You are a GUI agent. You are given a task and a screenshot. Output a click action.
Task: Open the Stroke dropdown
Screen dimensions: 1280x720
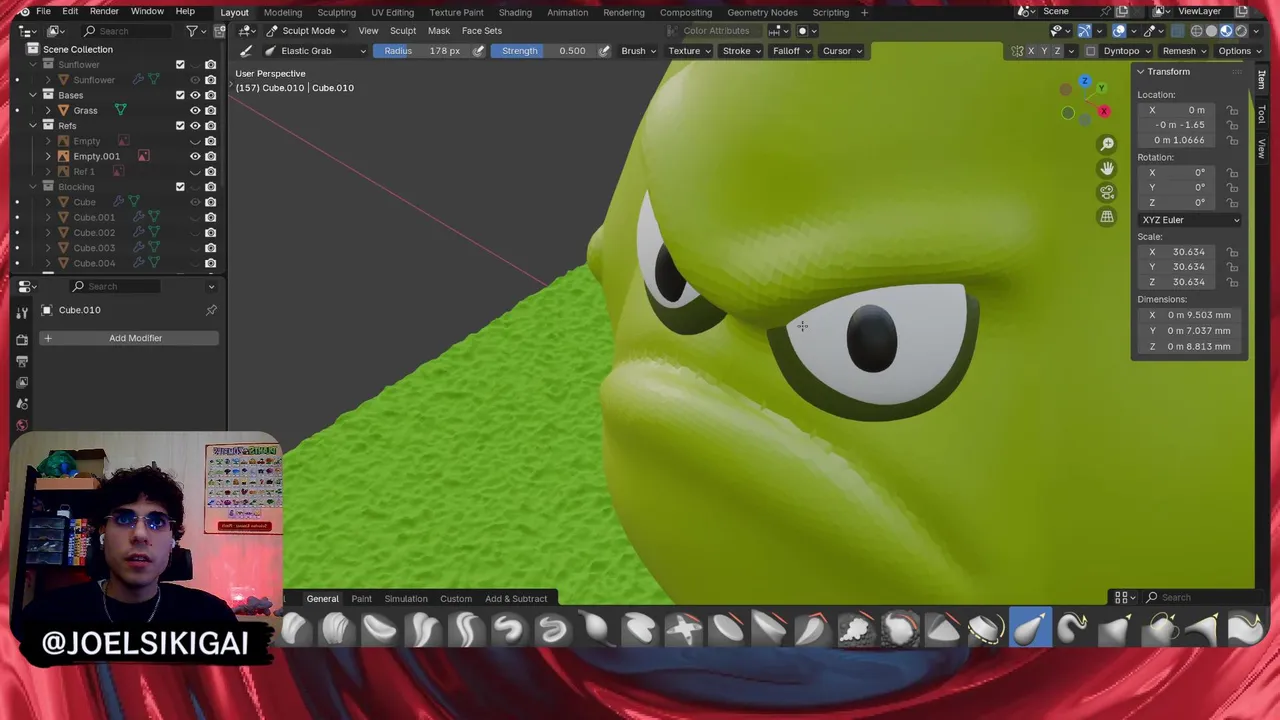(741, 51)
